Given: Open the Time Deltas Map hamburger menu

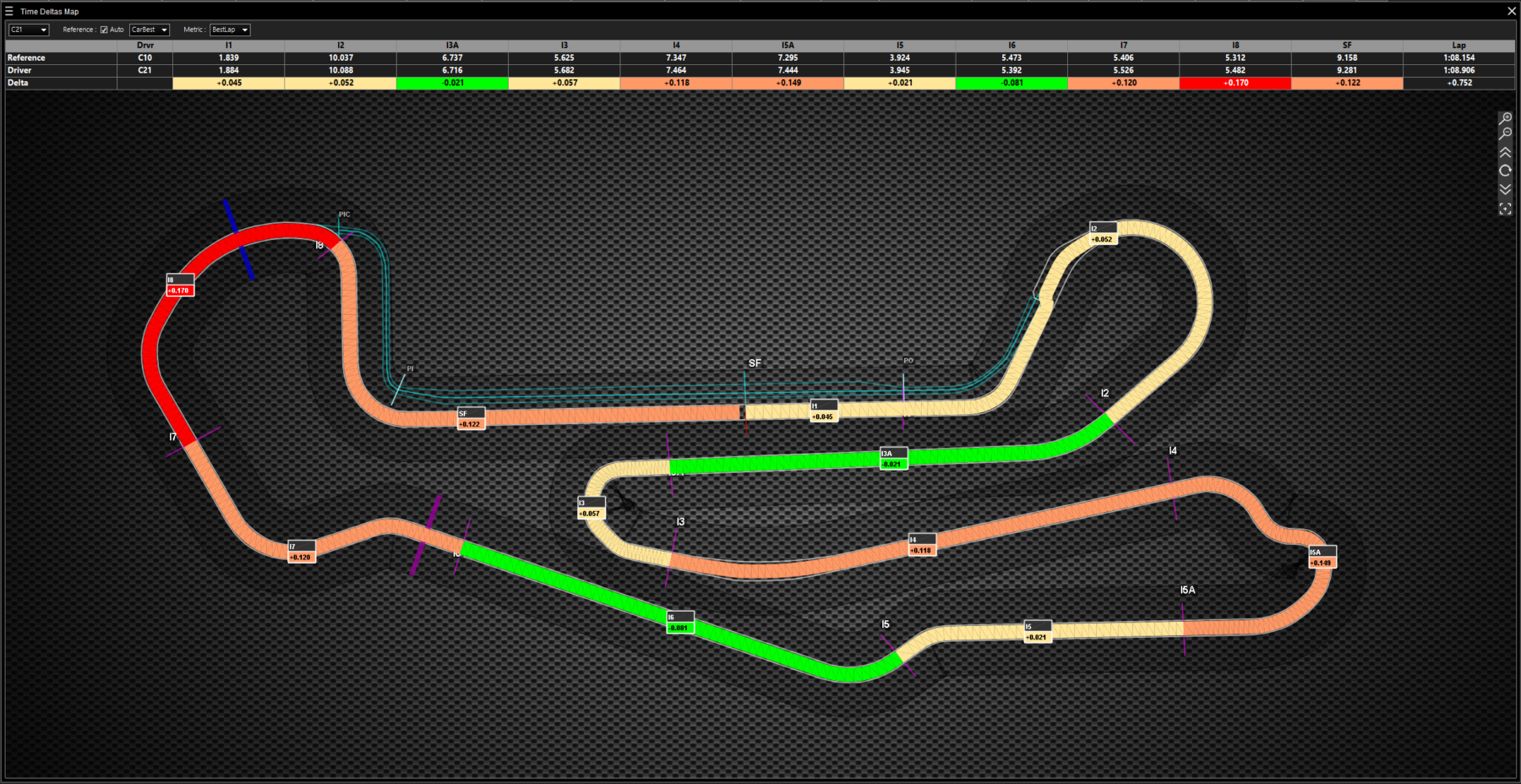Looking at the screenshot, I should [8, 11].
